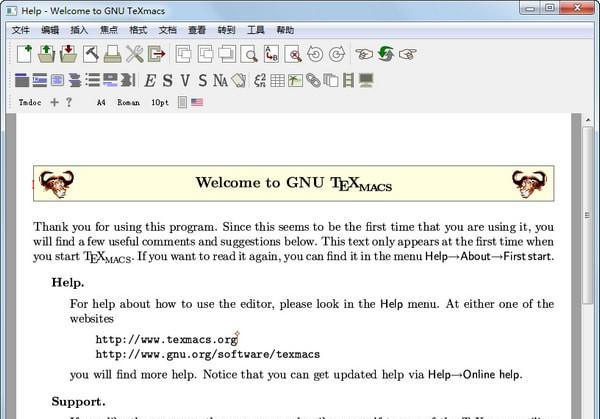The height and width of the screenshot is (419, 600).
Task: Open preferences with the wrench-and-screwdriver icon
Action: [x=135, y=54]
